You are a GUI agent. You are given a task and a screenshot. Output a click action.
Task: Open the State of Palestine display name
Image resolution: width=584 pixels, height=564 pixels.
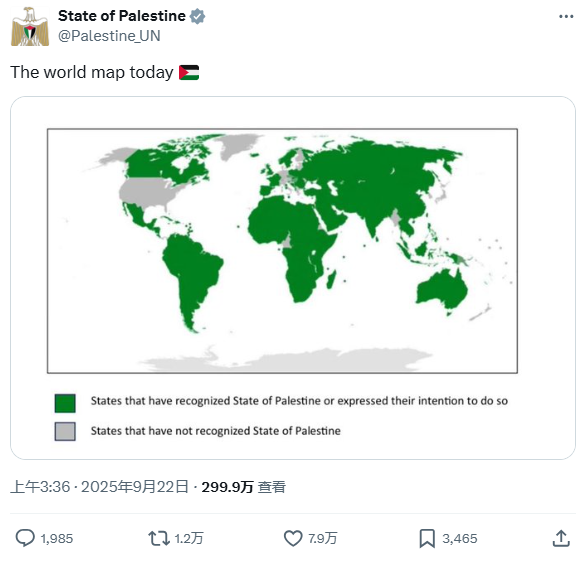click(122, 16)
